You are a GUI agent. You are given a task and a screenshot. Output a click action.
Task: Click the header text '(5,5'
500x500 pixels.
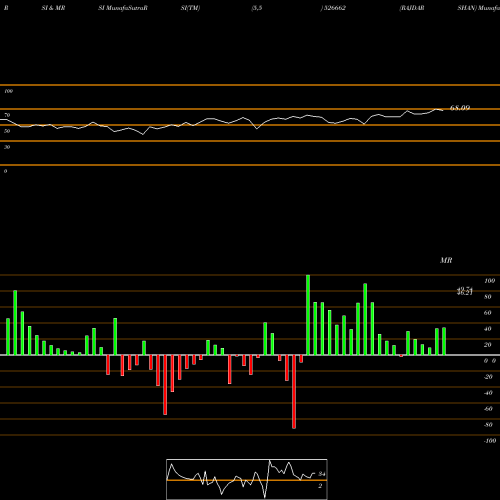(257, 8)
